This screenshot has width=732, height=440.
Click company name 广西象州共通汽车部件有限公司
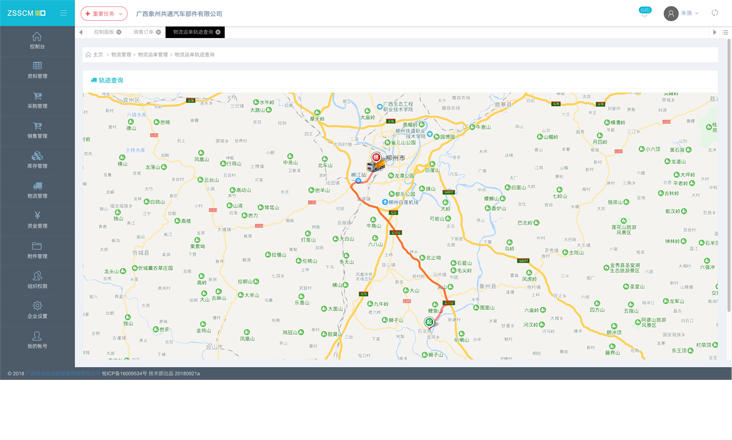point(179,14)
